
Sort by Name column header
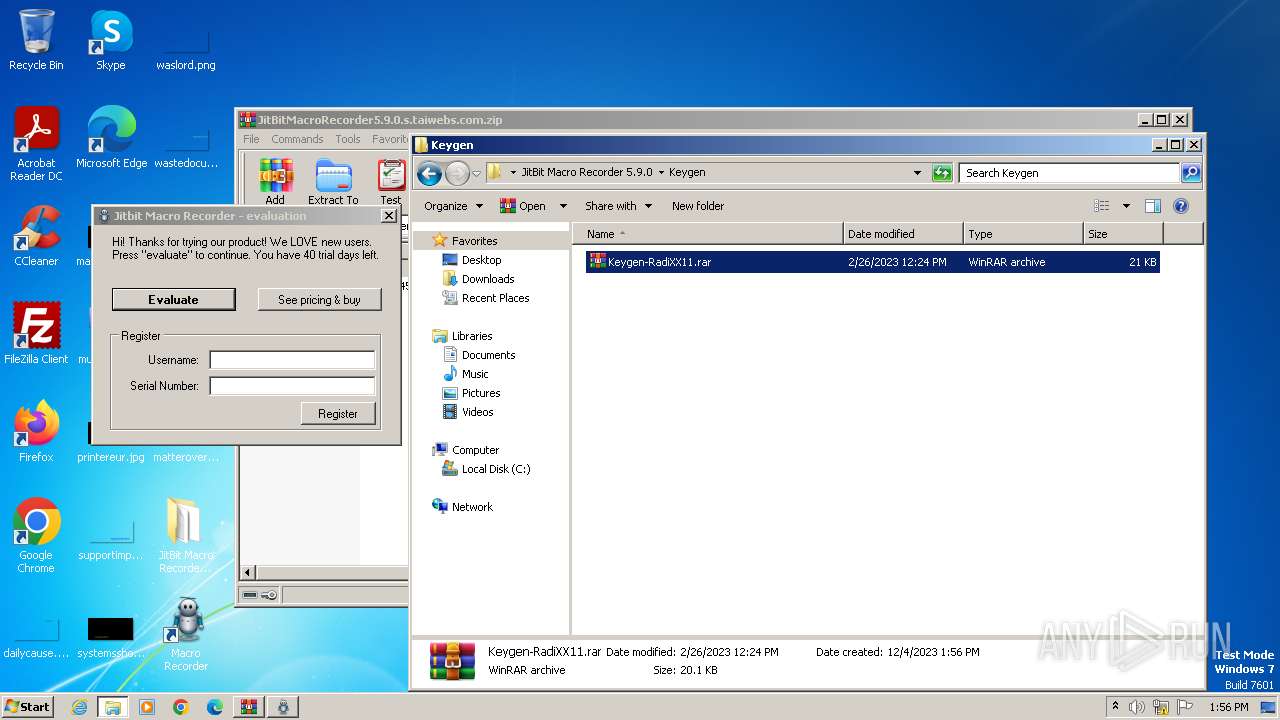point(708,234)
